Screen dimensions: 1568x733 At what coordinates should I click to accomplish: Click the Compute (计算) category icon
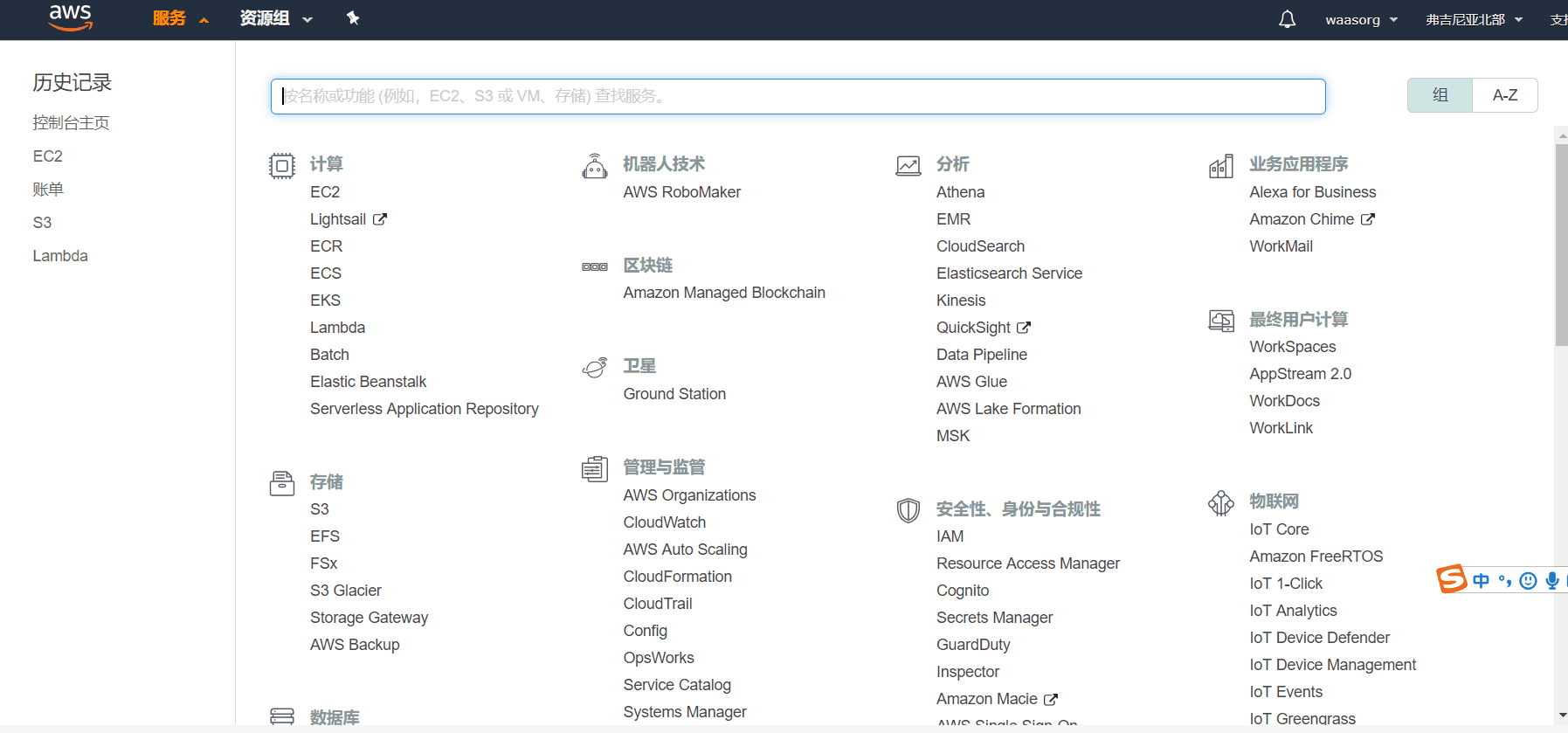coord(282,166)
